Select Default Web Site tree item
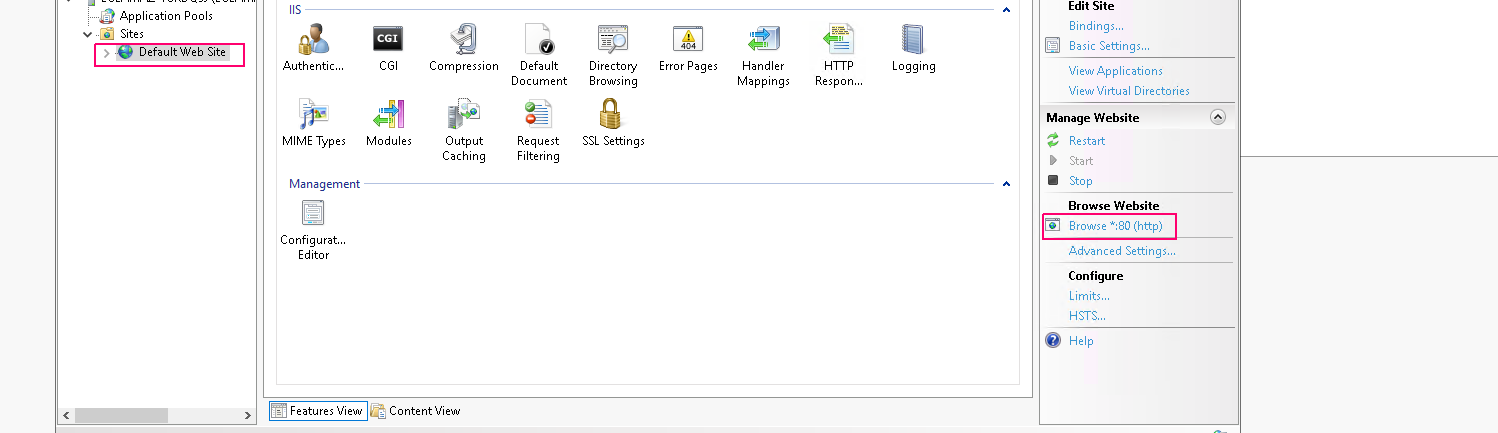 (x=182, y=52)
